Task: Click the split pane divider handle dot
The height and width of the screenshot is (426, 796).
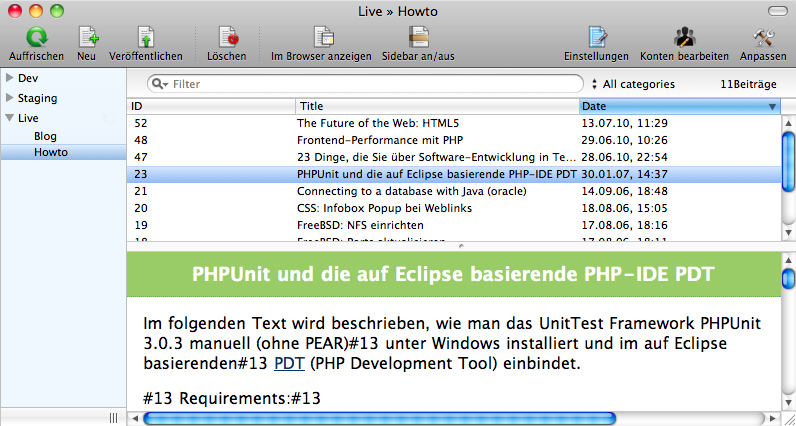Action: [461, 246]
